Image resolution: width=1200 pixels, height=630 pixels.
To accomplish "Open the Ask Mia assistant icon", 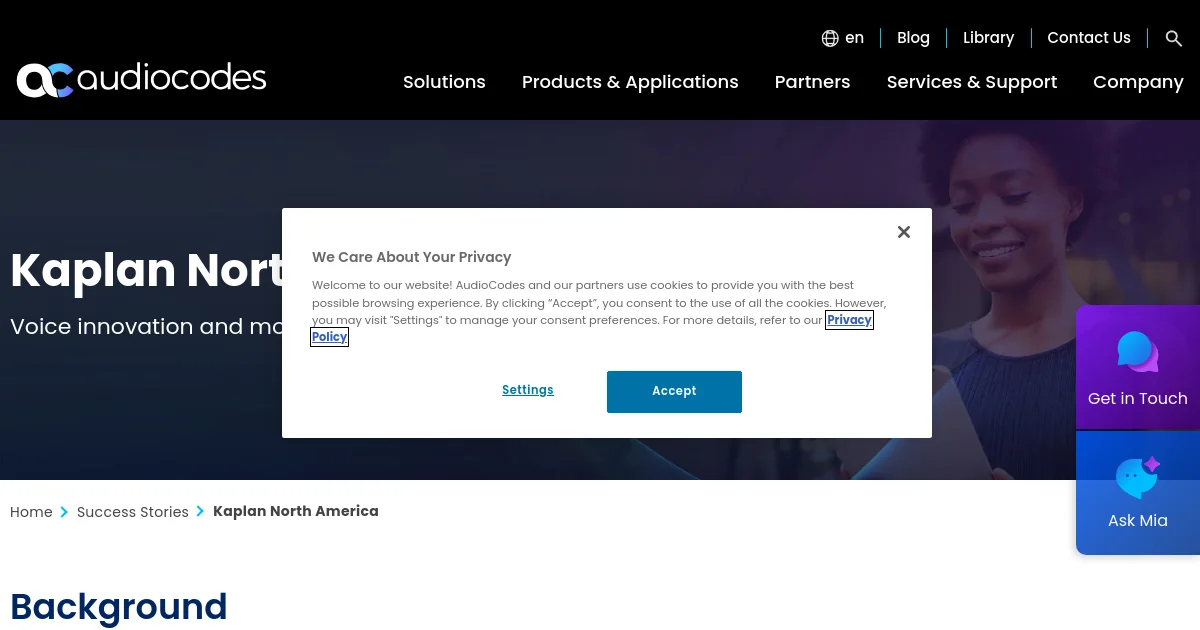I will pos(1138,477).
